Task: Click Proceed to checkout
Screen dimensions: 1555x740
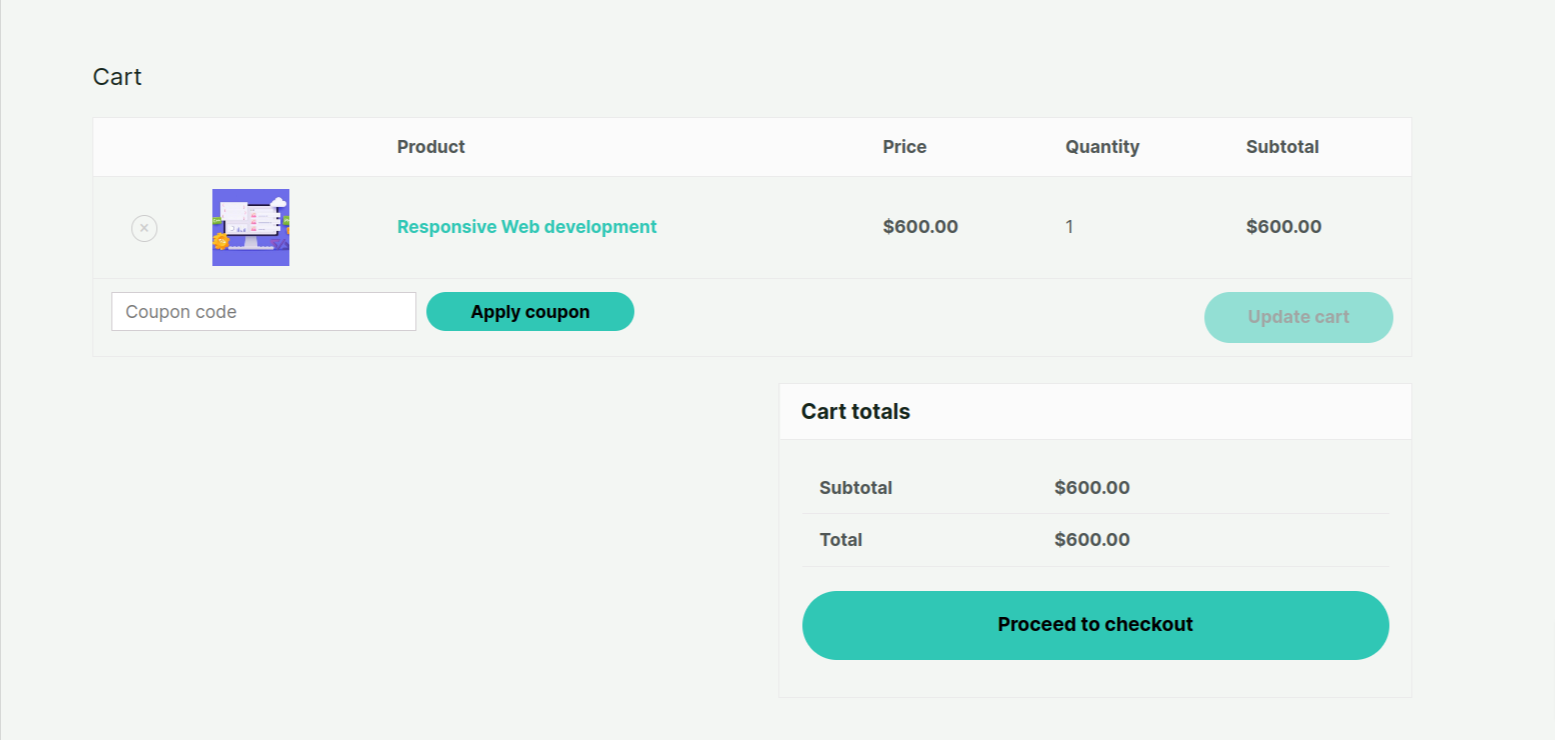Action: point(1095,624)
